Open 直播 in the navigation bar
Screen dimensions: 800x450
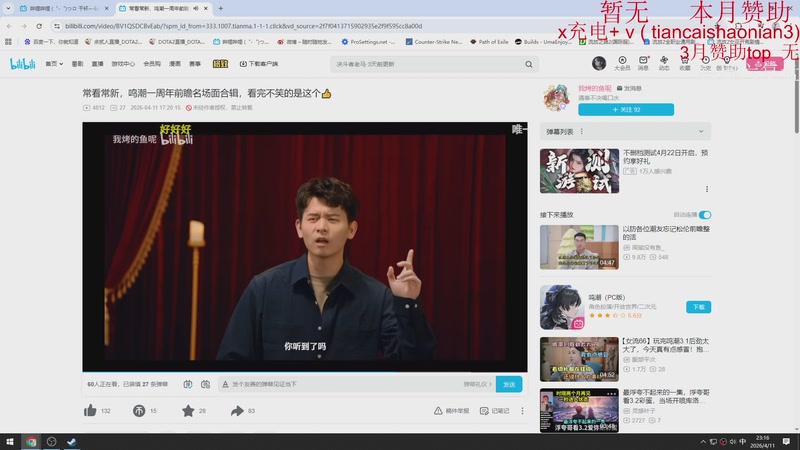tap(97, 64)
